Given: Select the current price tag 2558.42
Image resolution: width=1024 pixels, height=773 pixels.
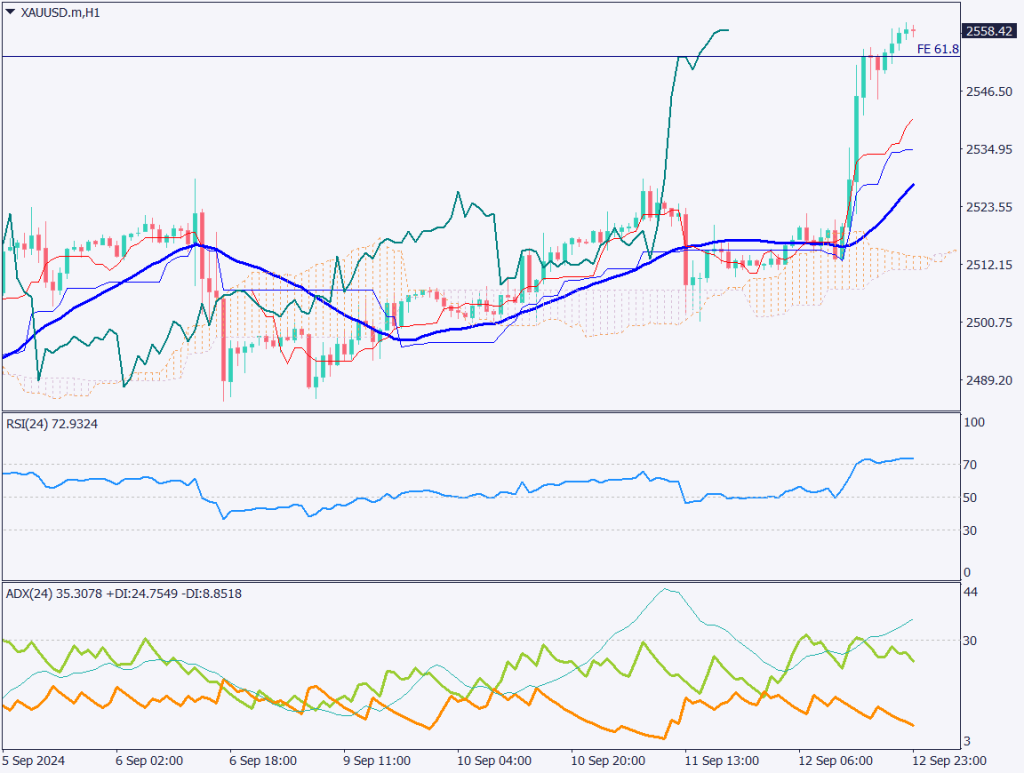Looking at the screenshot, I should [x=989, y=31].
